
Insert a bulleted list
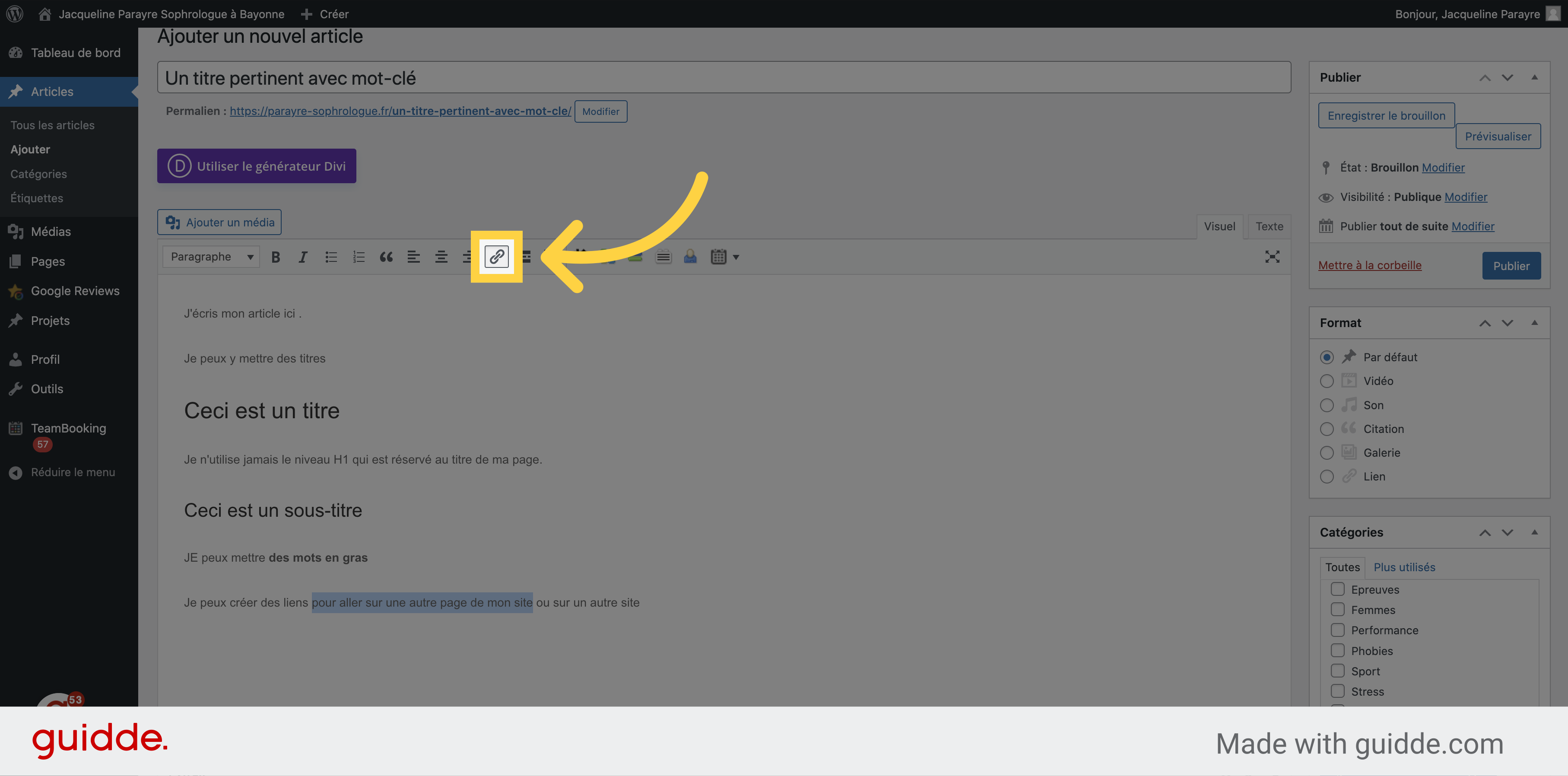point(331,257)
